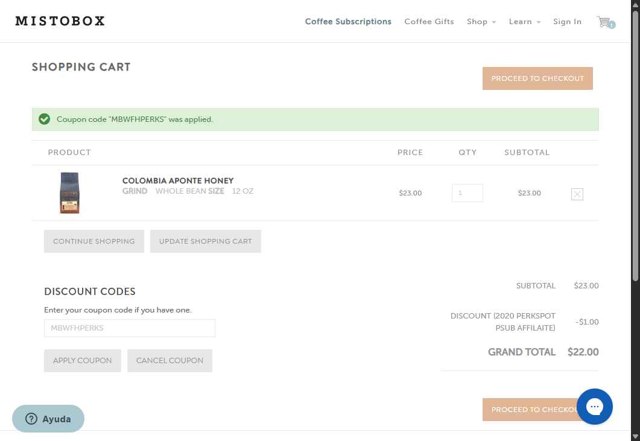Focus the coupon code input field
Viewport: 640px width, 441px height.
(130, 328)
